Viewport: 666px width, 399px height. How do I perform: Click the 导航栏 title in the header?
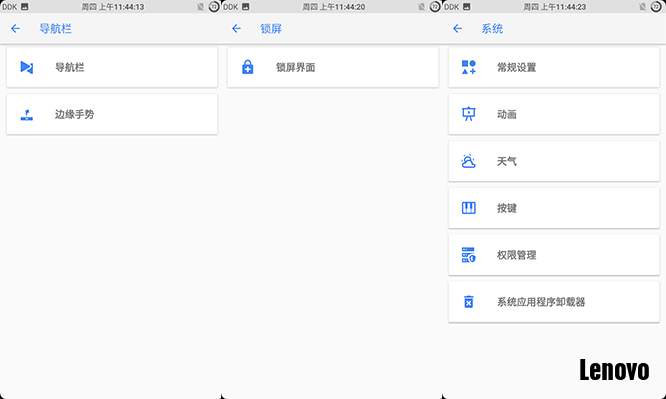(x=55, y=28)
